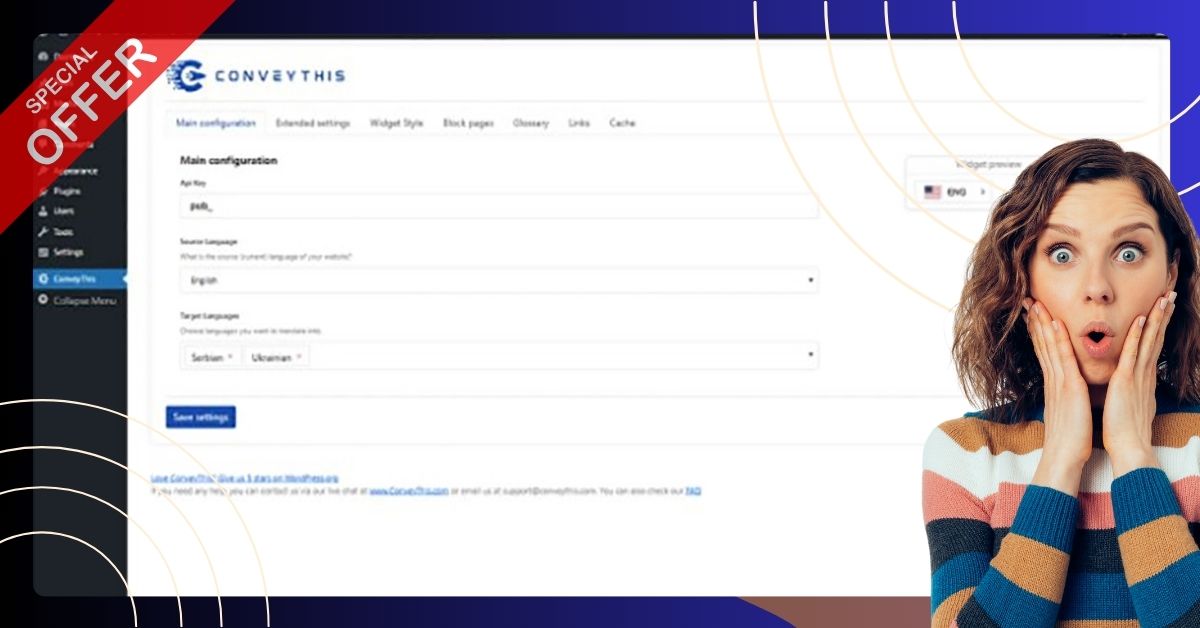
Task: Click the ConveyThis icon in sidebar menu
Action: tap(43, 278)
